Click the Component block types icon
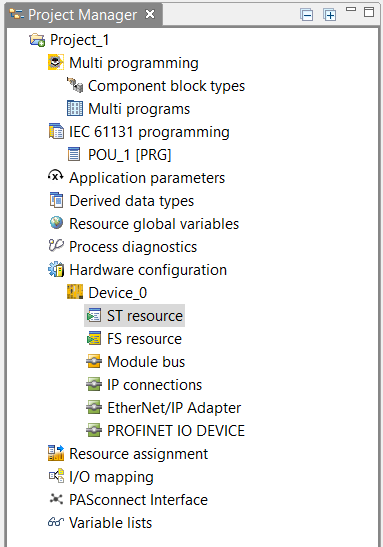This screenshot has width=383, height=547. (75, 85)
